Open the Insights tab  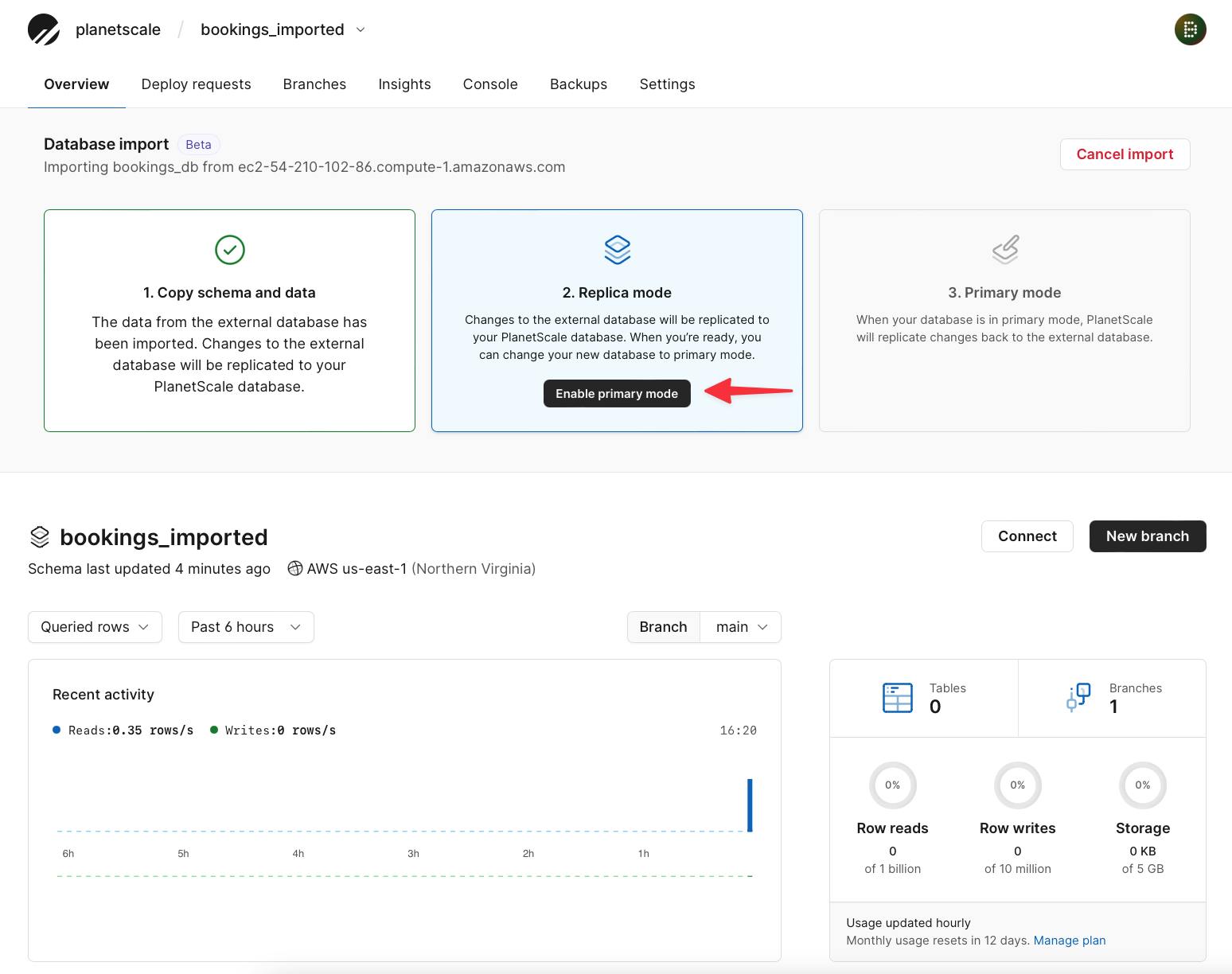404,84
